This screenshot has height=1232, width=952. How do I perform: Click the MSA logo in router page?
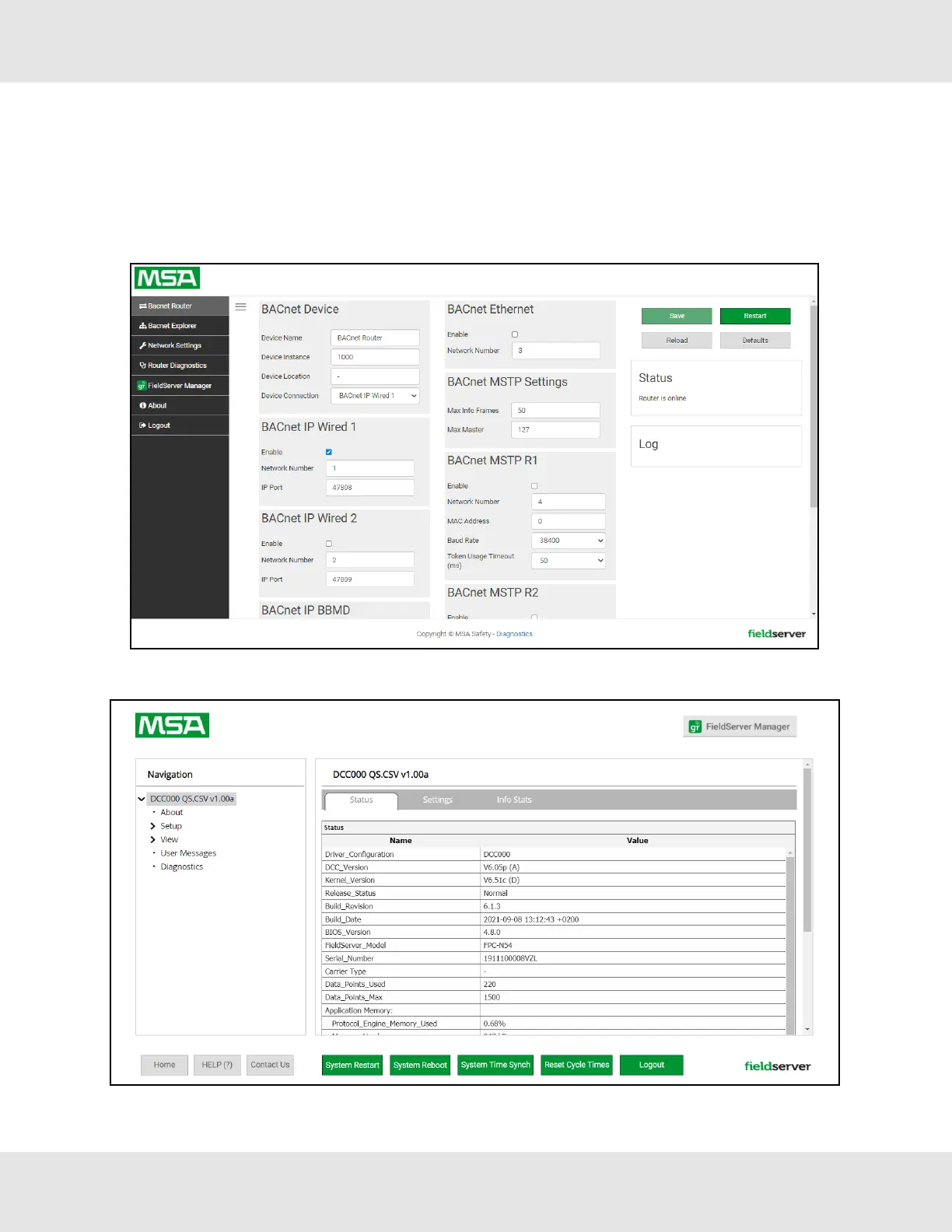[x=167, y=278]
